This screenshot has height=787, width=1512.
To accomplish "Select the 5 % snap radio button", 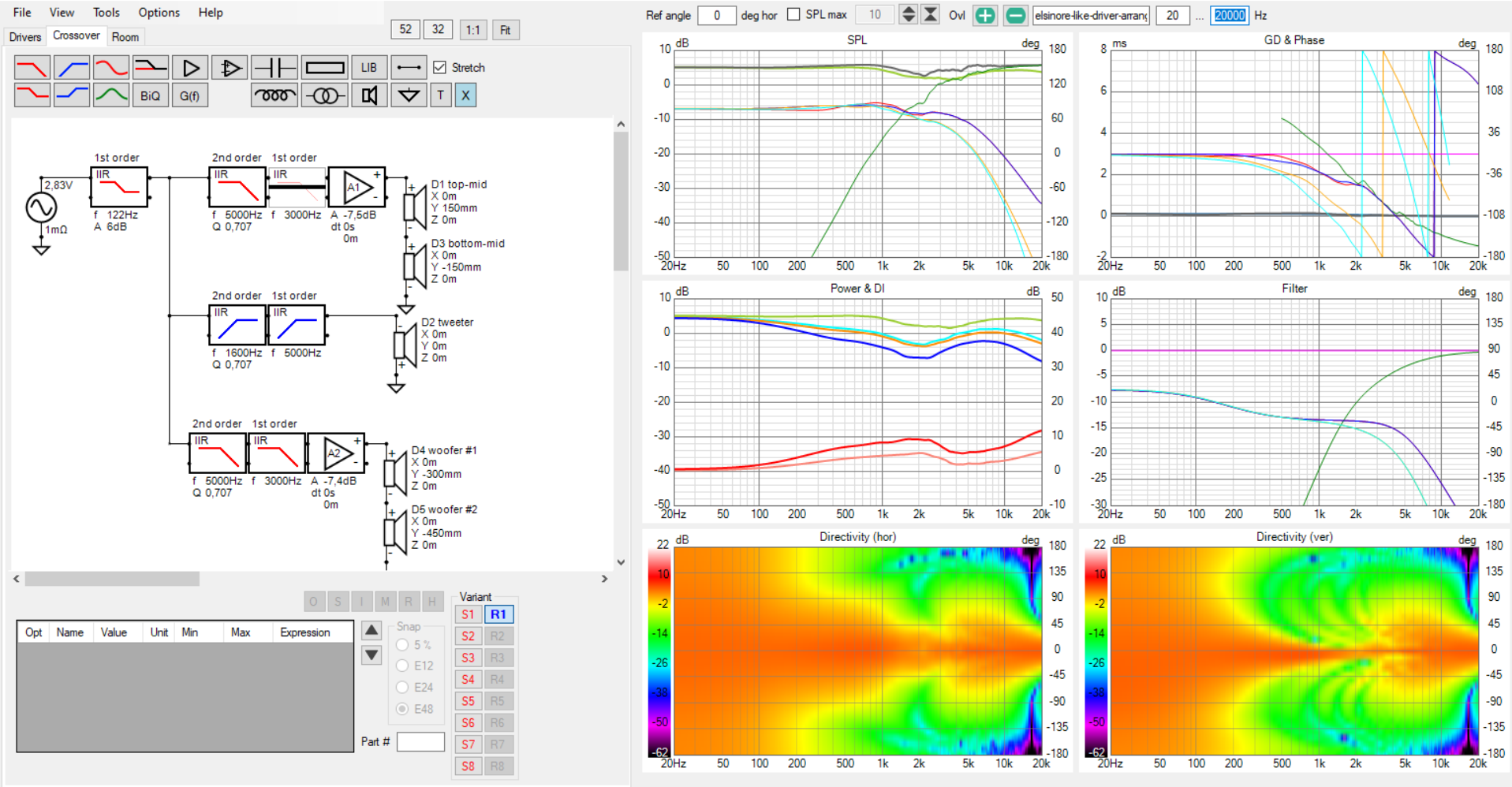I will click(402, 644).
